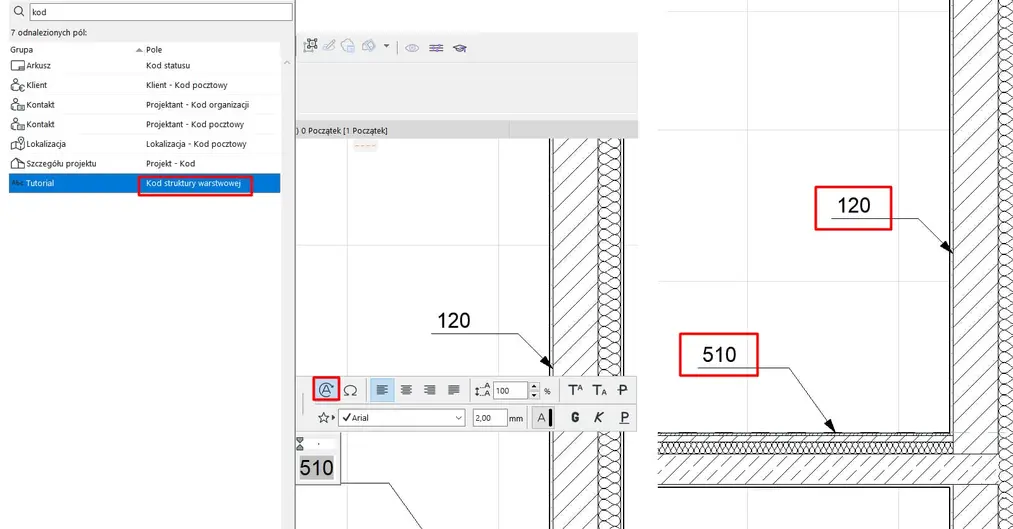Toggle bold (G) formatting
Viewport: 1013px width, 529px height.
[575, 418]
